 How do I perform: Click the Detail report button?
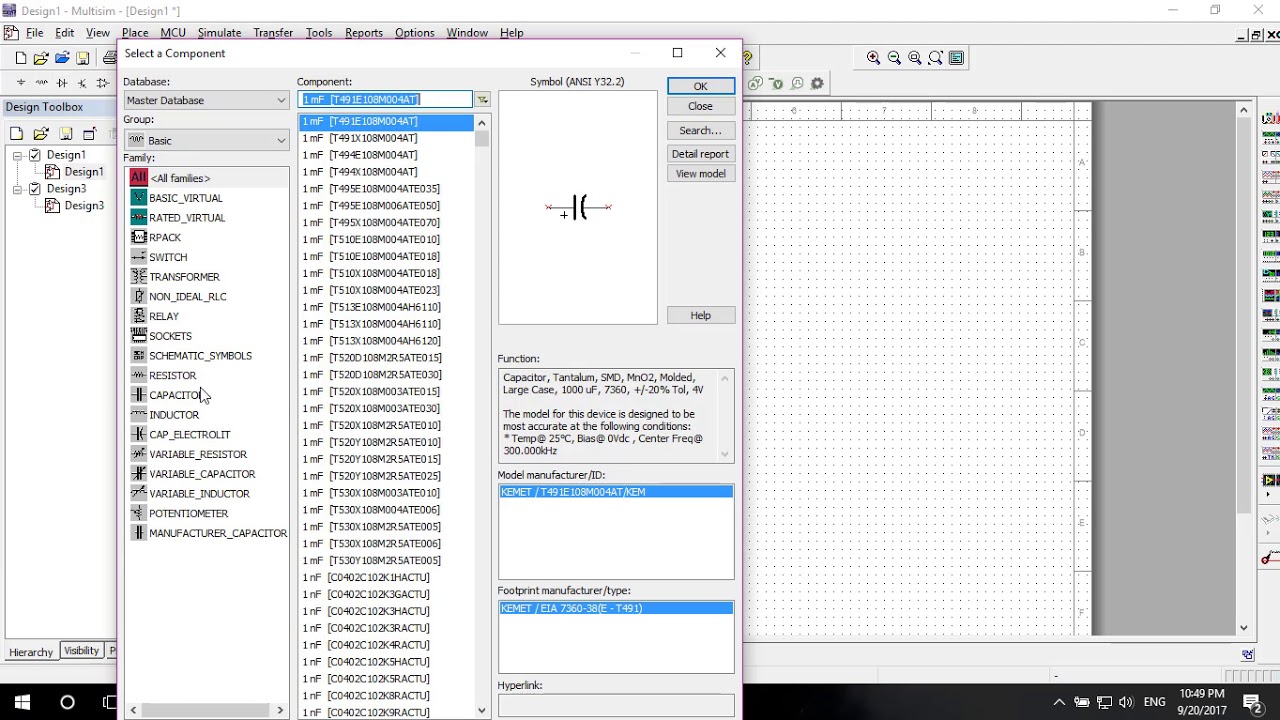point(700,154)
